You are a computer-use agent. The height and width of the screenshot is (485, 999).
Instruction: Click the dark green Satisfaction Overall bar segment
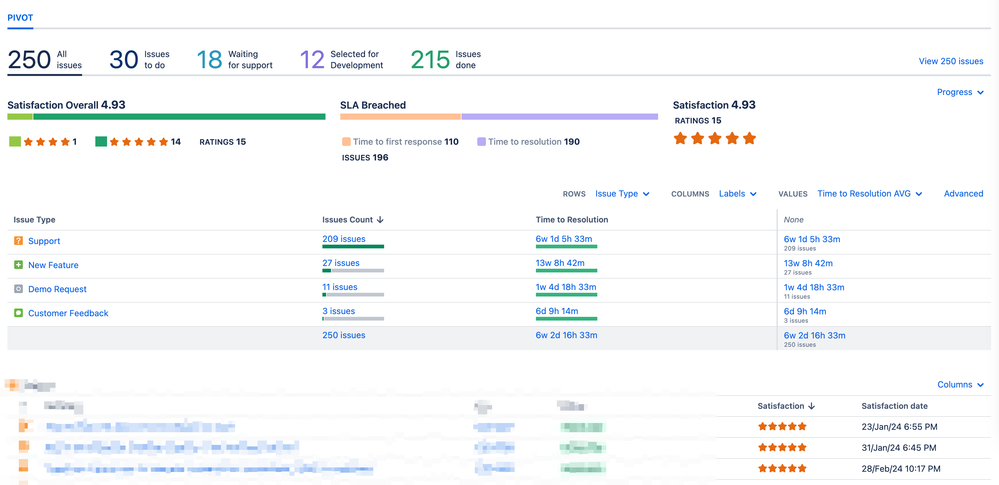pyautogui.click(x=179, y=117)
